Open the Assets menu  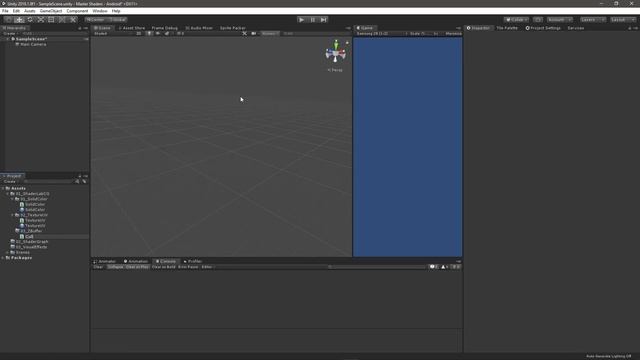[30, 11]
